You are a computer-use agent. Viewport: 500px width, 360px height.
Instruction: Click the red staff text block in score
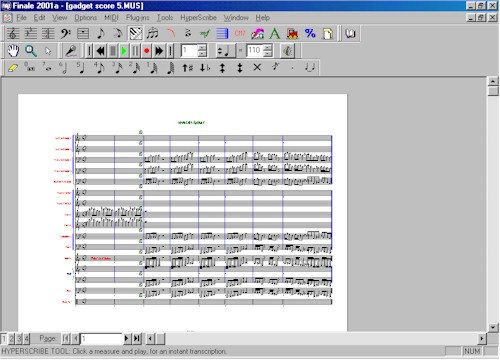pos(101,258)
